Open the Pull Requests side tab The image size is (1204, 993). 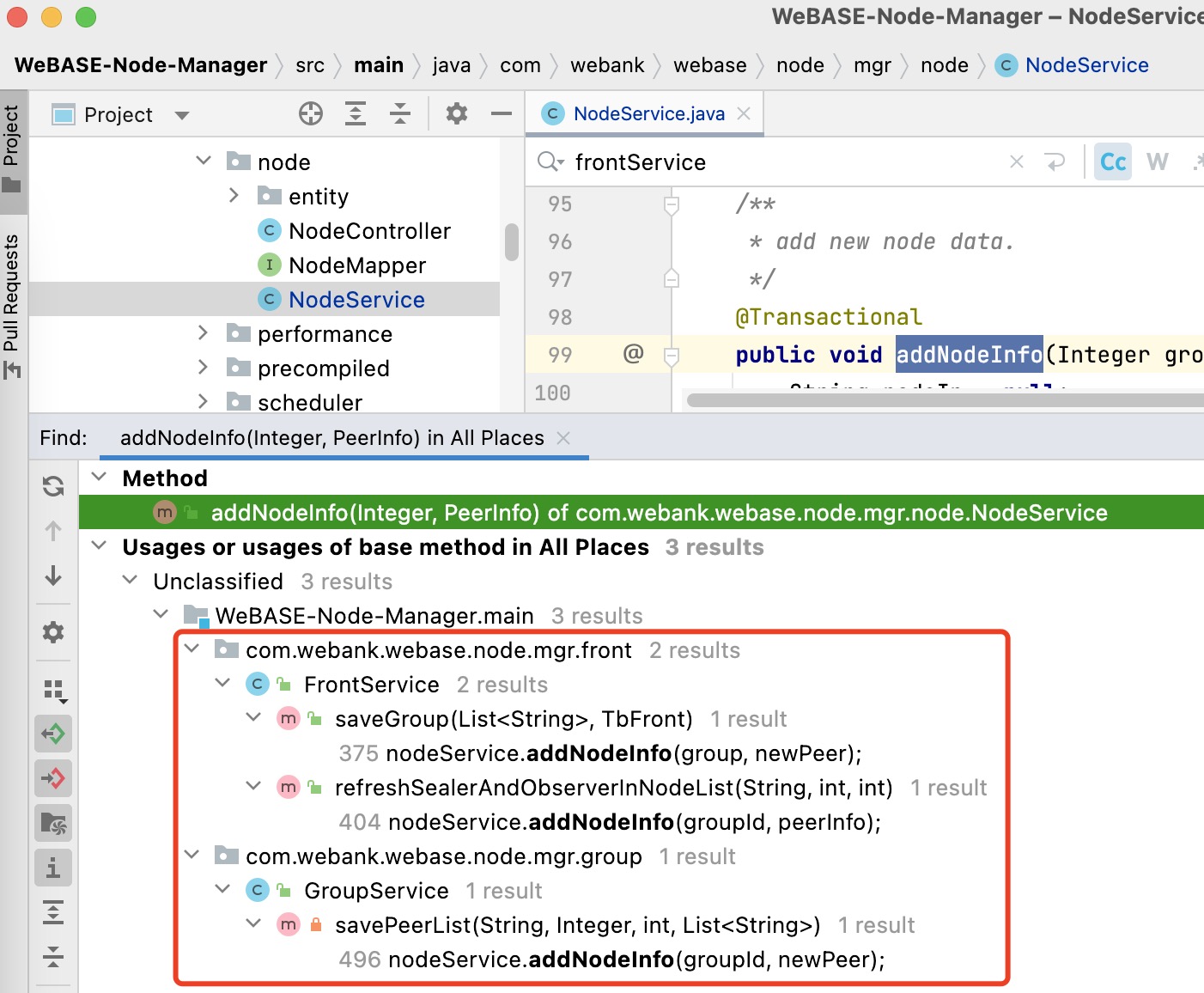coord(12,307)
